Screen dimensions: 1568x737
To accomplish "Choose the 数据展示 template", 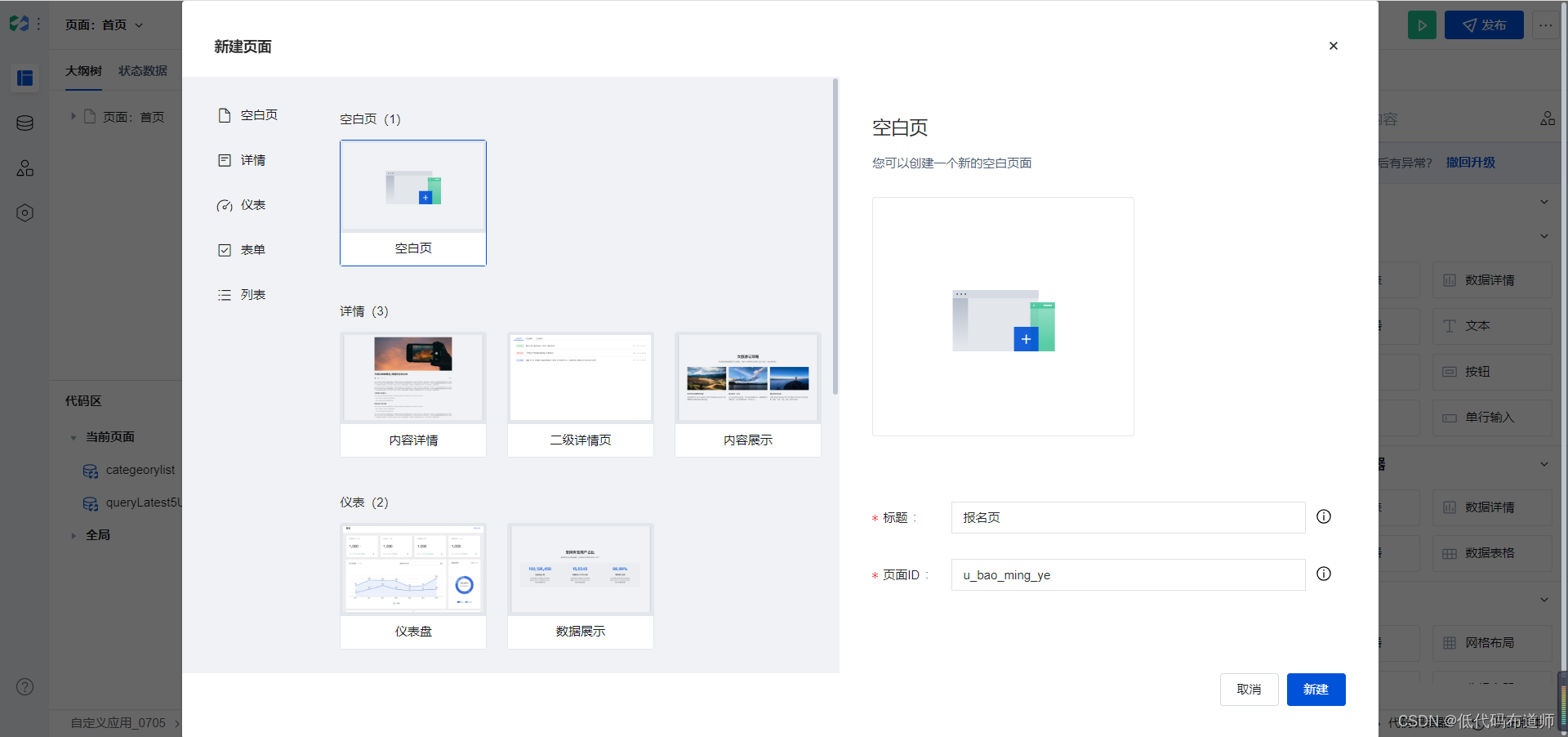I will 581,586.
